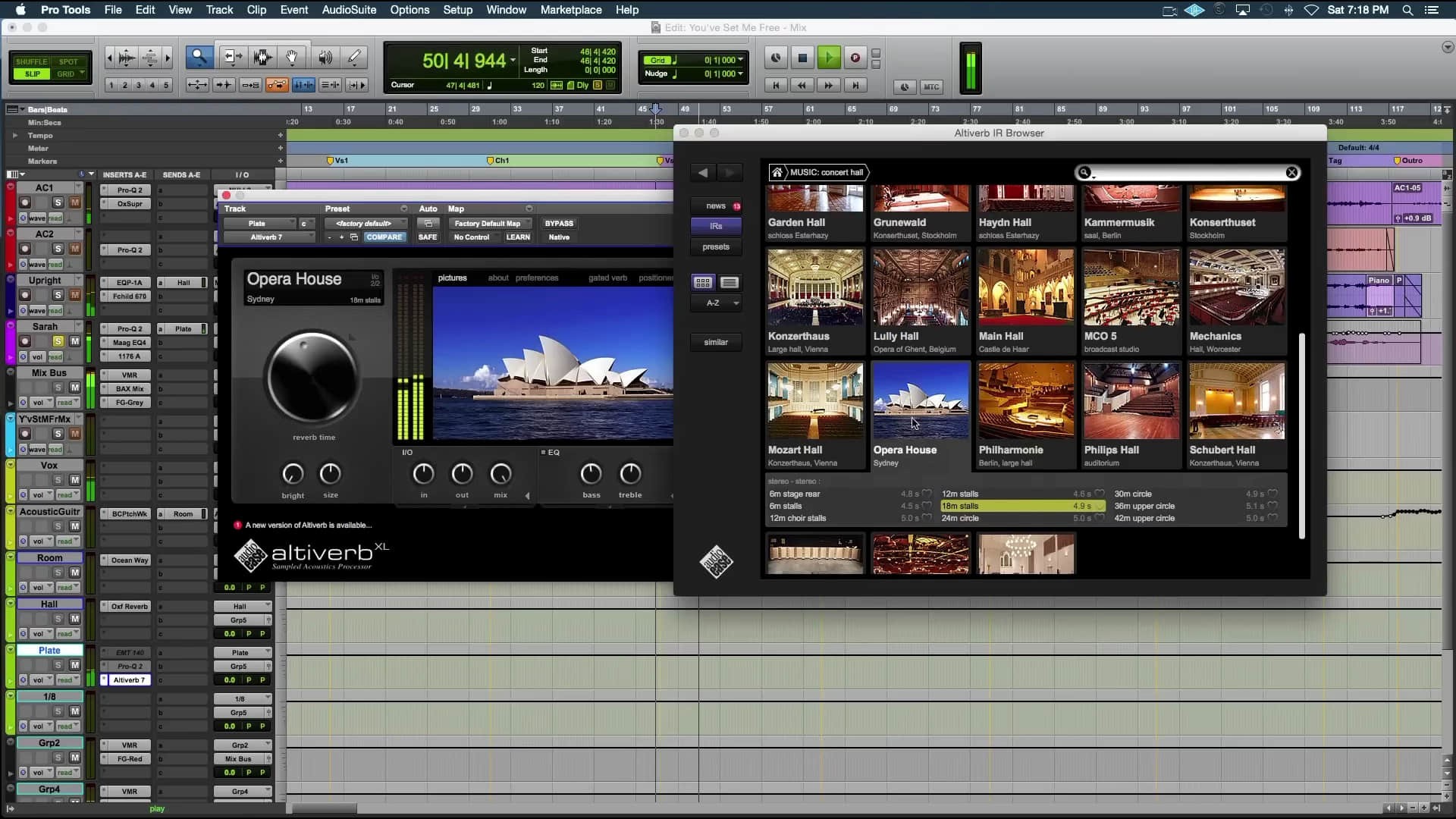Click the bright knob in Altiverb

tap(293, 474)
